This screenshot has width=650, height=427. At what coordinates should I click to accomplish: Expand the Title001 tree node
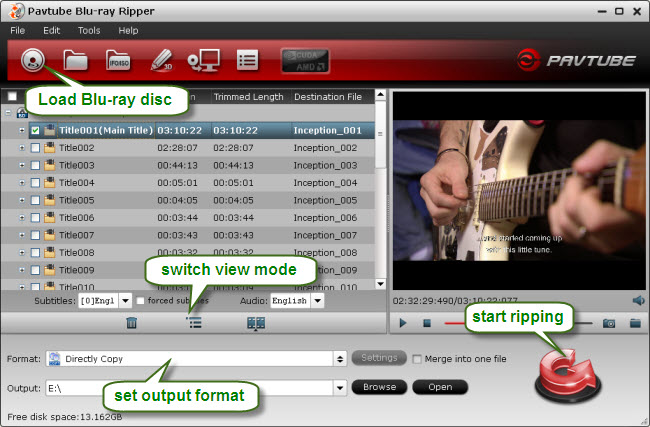(x=22, y=130)
